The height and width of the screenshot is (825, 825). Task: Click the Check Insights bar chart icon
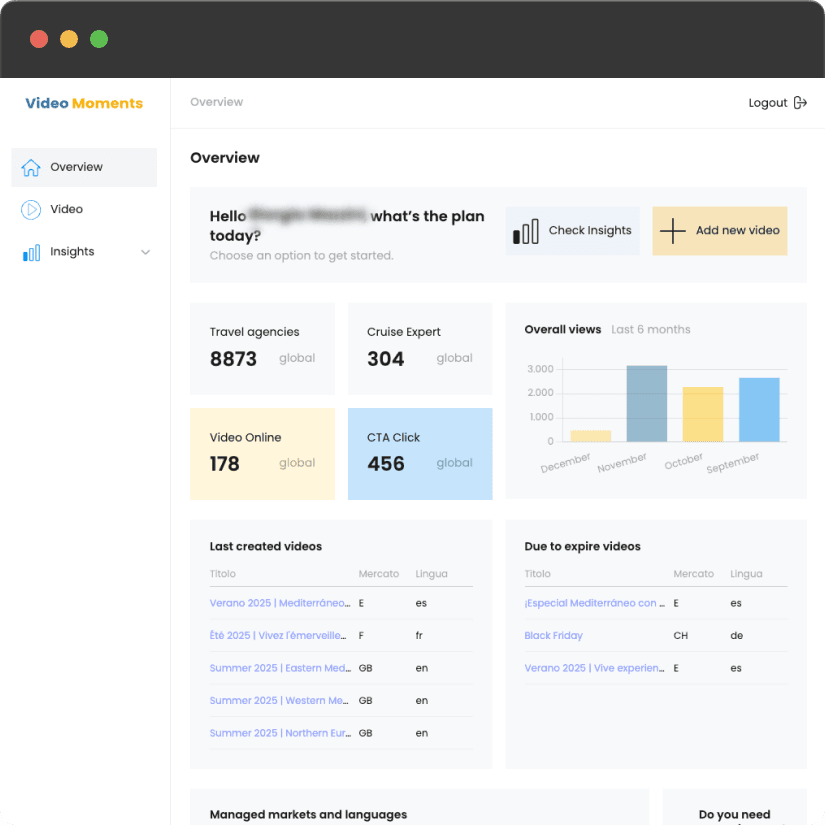tap(526, 231)
